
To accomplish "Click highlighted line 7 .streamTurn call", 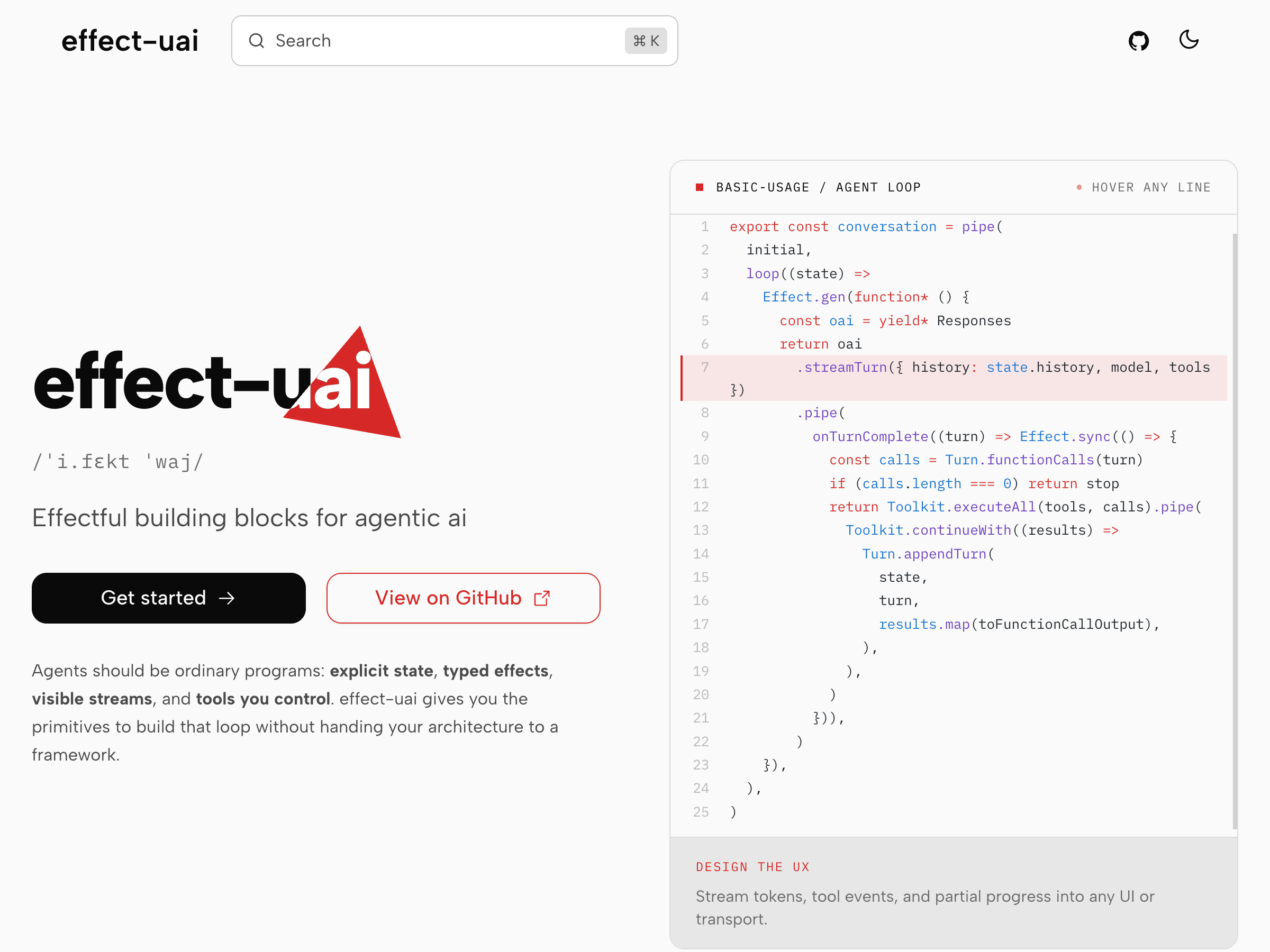I will 954,378.
